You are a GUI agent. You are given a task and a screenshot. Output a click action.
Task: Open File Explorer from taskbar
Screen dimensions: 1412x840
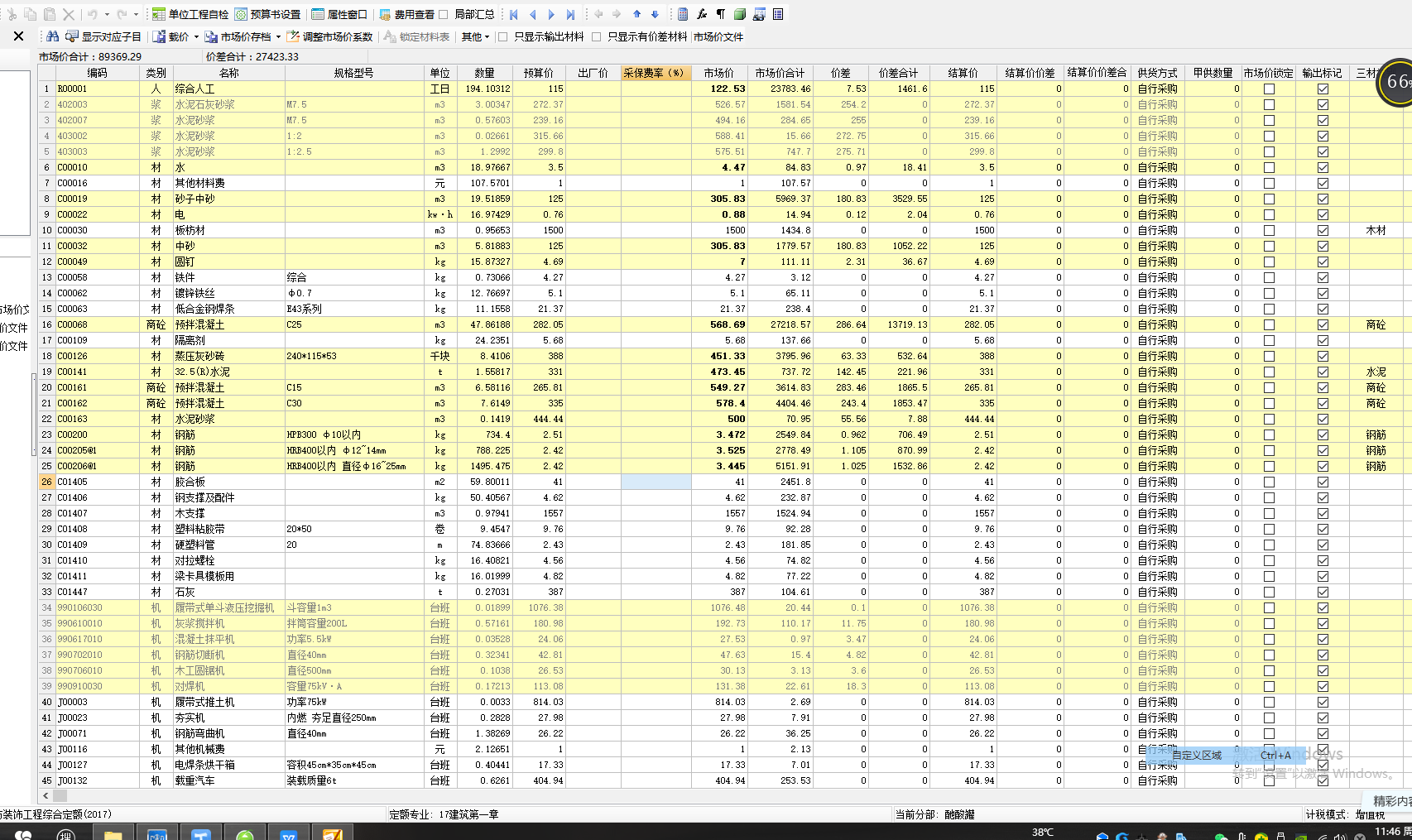(113, 833)
